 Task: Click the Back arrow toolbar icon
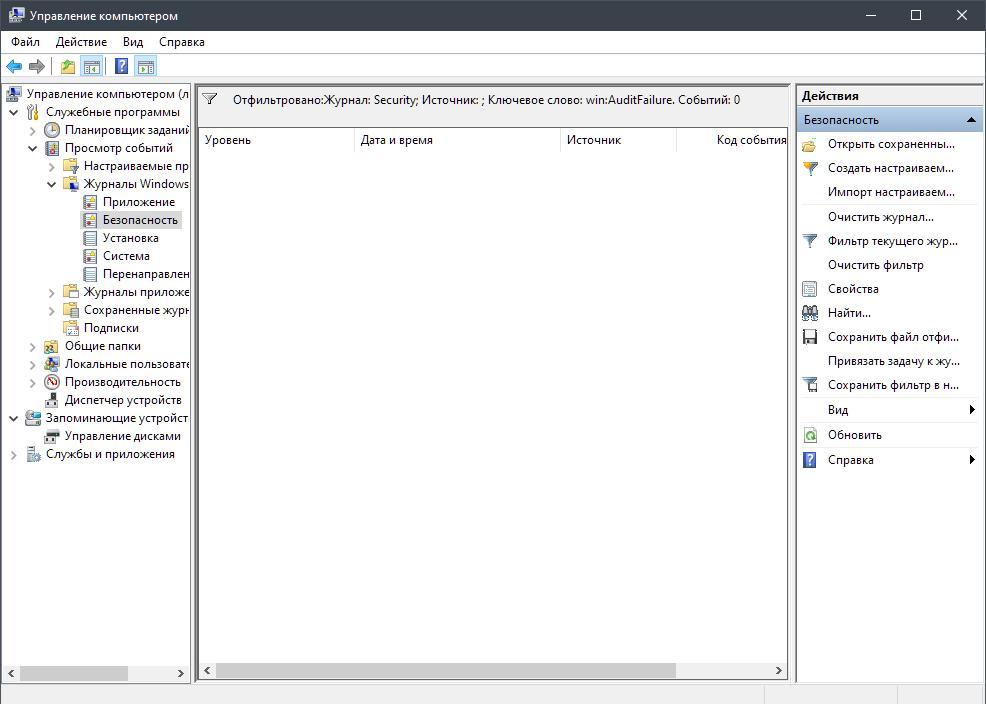coord(14,66)
